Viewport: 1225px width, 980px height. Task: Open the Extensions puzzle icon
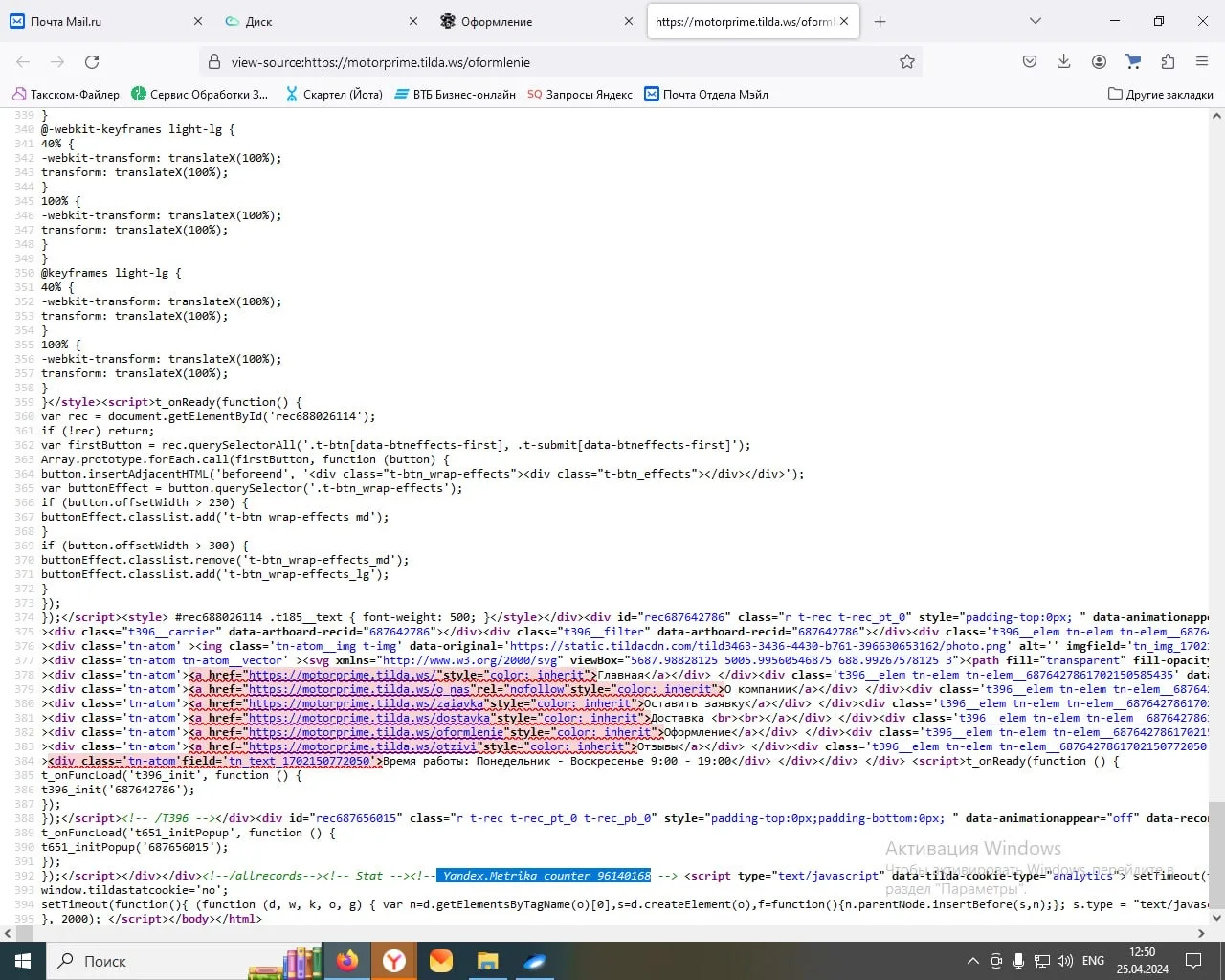[1168, 62]
